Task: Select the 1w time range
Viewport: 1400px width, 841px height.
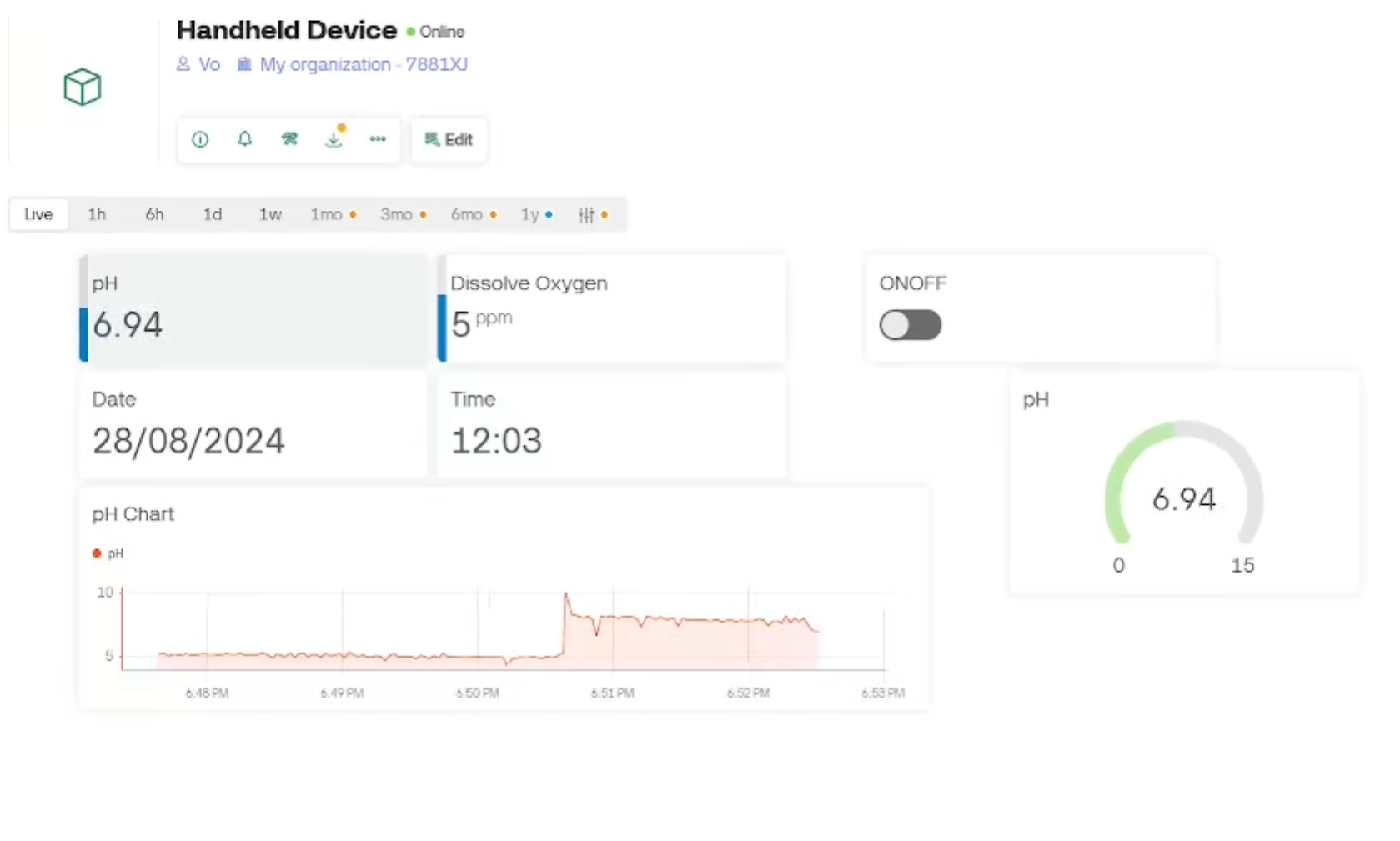Action: (270, 214)
